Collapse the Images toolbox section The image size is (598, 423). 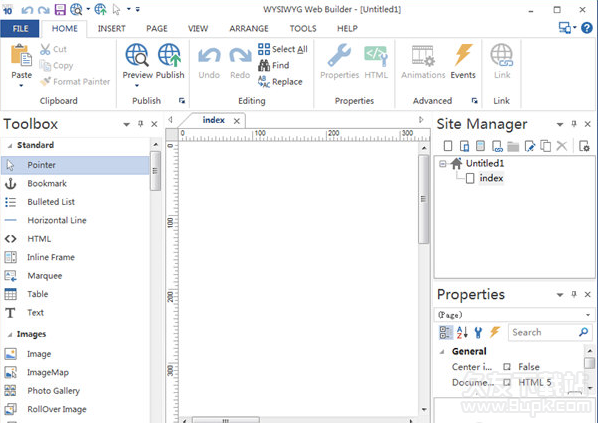coord(10,335)
